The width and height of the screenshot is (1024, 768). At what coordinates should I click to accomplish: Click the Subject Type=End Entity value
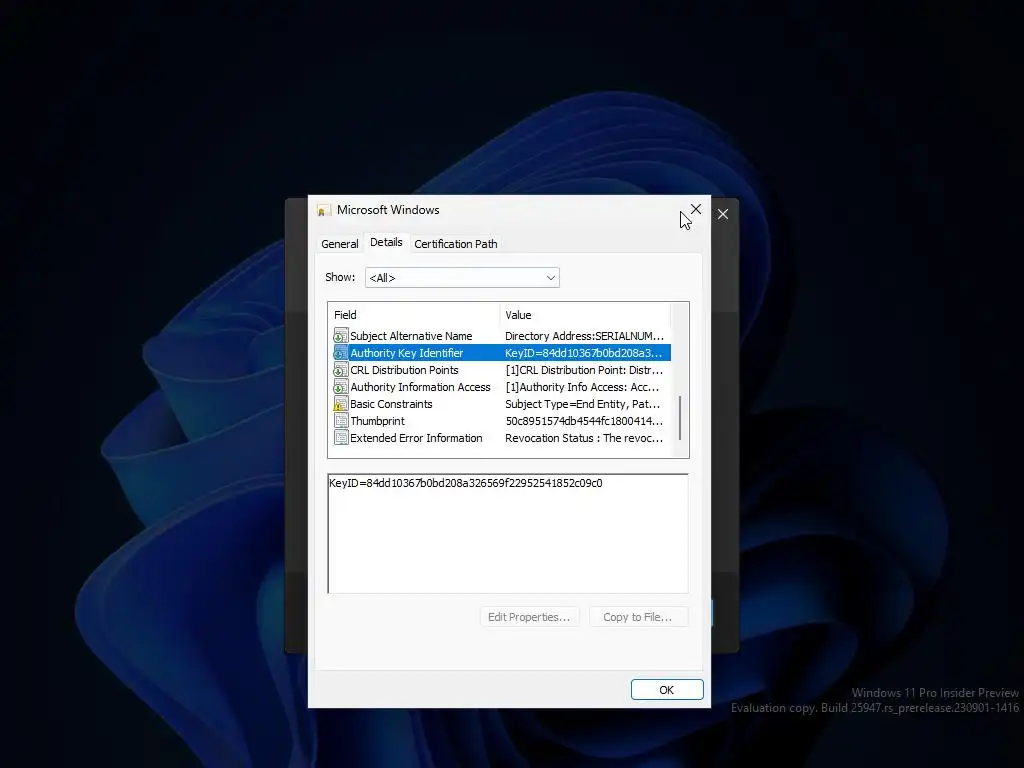(583, 404)
